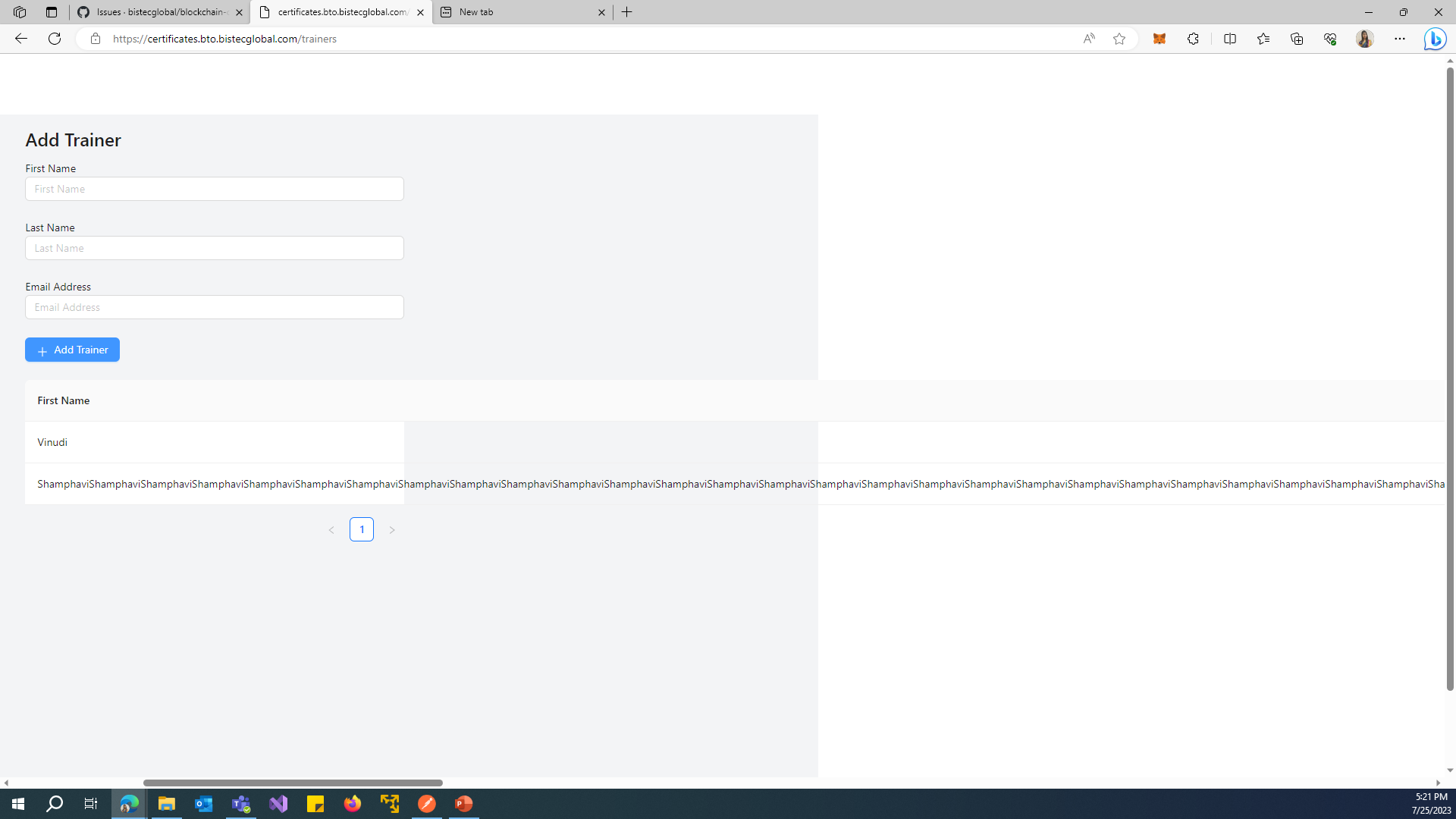This screenshot has height=819, width=1456.
Task: Enable split screen view
Action: (1229, 39)
